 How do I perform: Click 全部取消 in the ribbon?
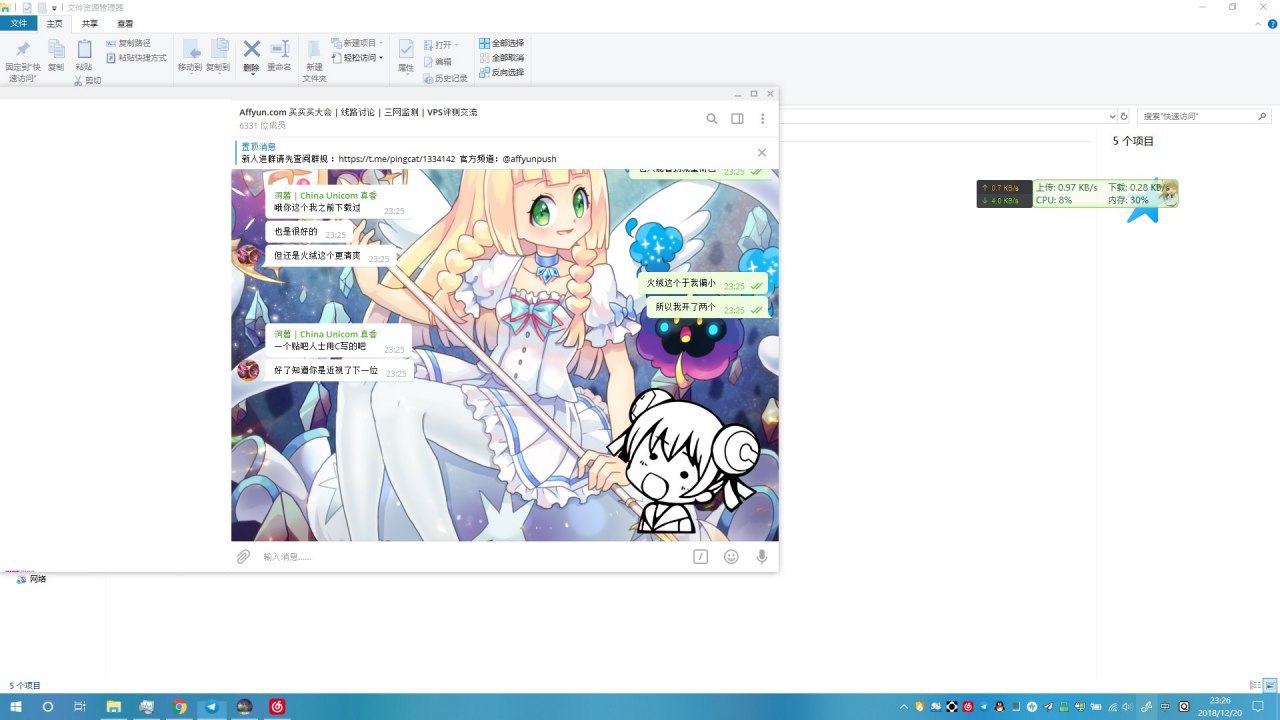pos(501,58)
